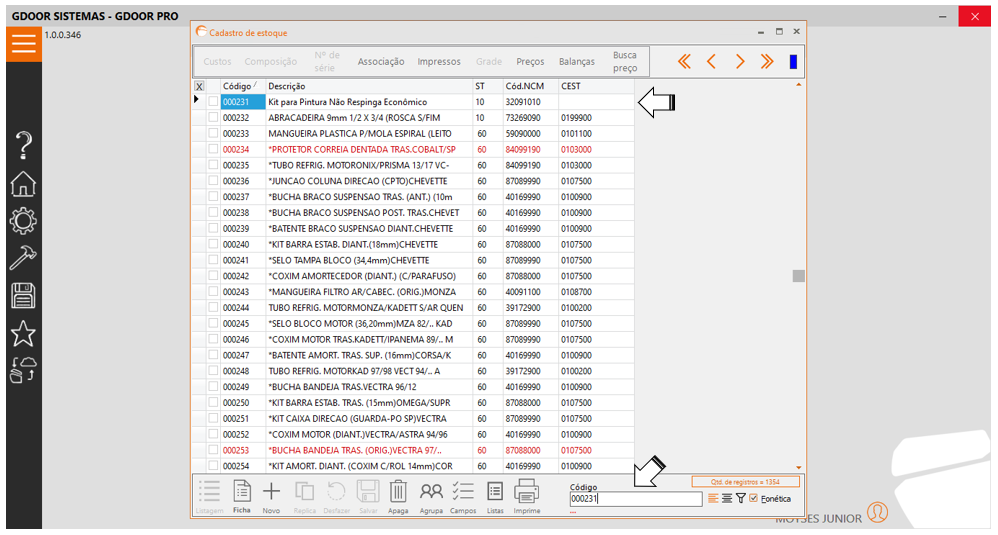Open the Ficha record view icon
This screenshot has height=535, width=998.
242,491
